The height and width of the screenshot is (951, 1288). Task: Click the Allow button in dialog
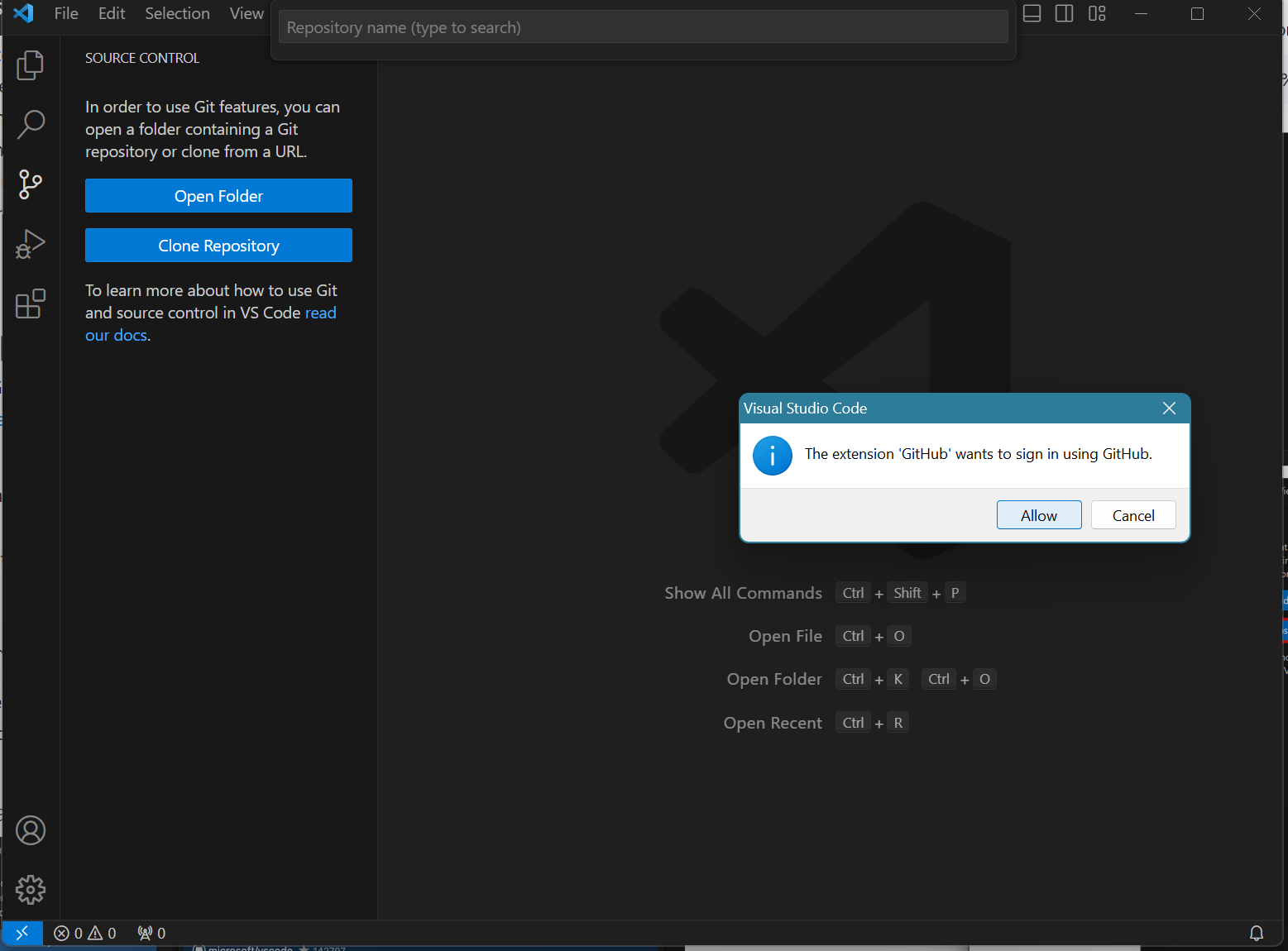point(1038,515)
